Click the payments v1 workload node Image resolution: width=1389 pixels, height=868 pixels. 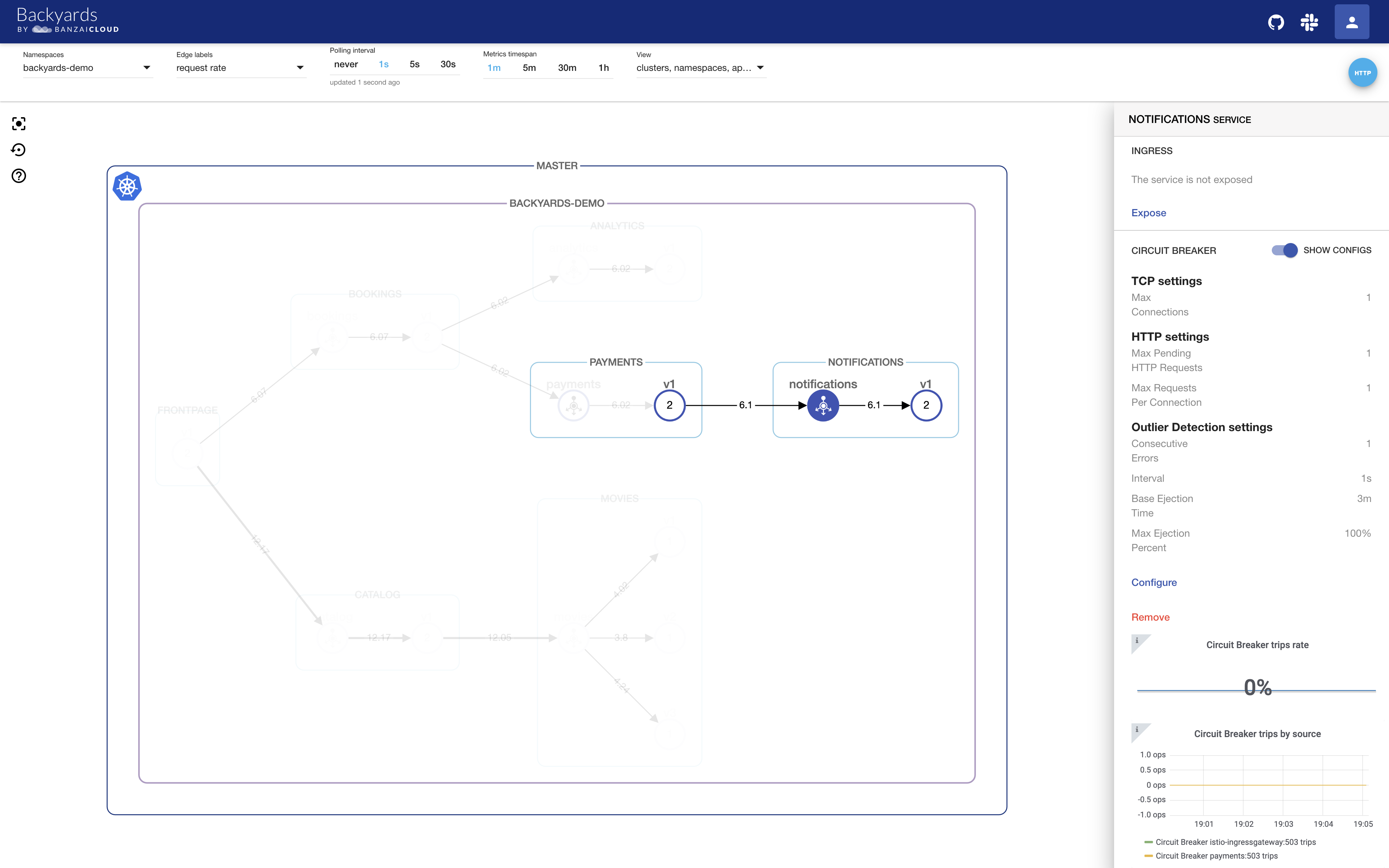669,405
